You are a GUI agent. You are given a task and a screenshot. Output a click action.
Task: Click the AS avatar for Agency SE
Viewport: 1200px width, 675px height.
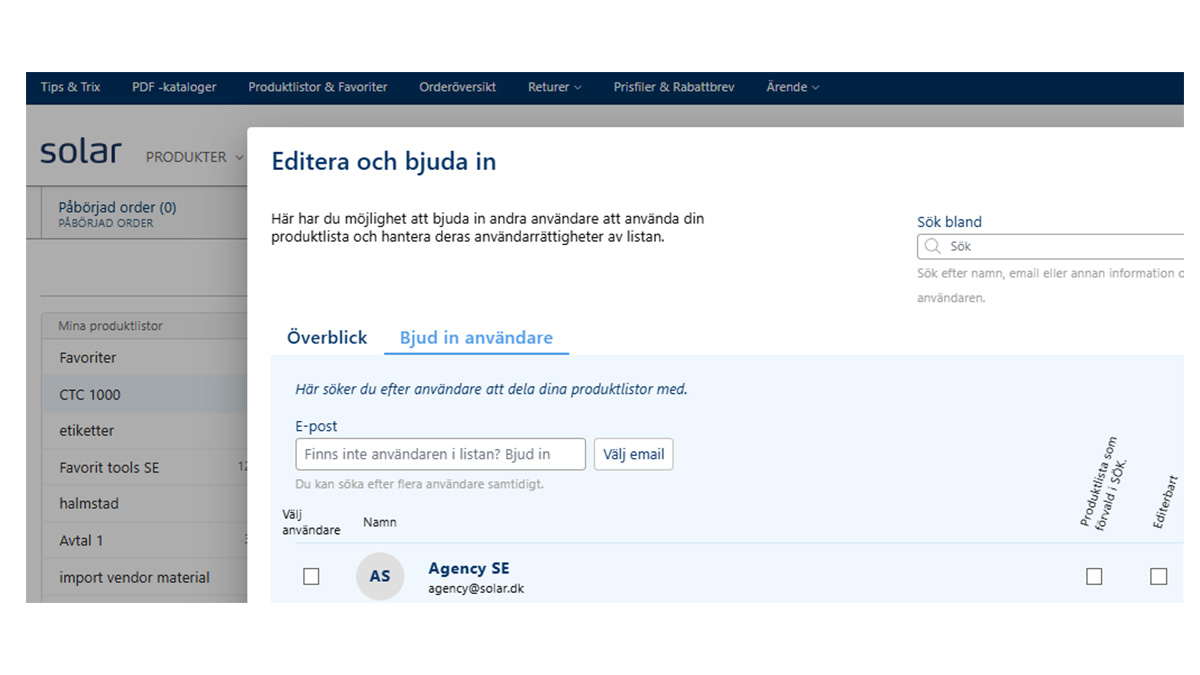pos(380,577)
